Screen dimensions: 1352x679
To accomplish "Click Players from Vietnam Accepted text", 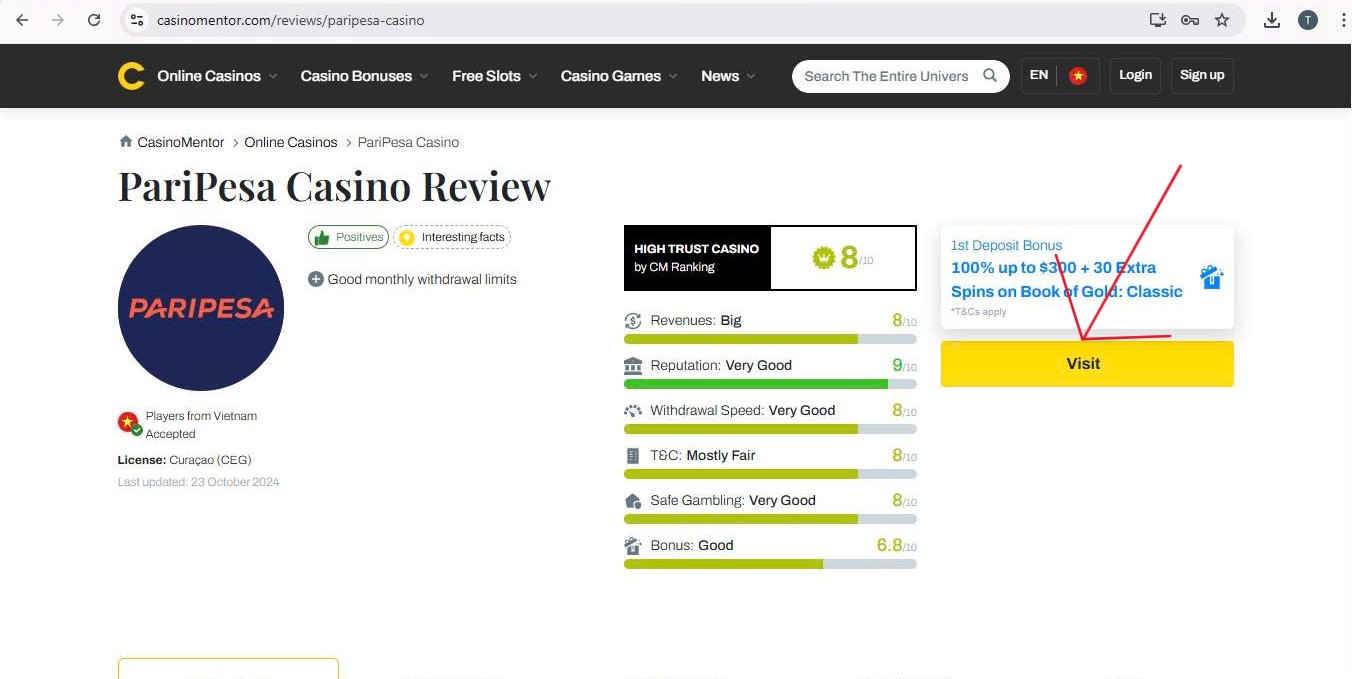I will (201, 425).
